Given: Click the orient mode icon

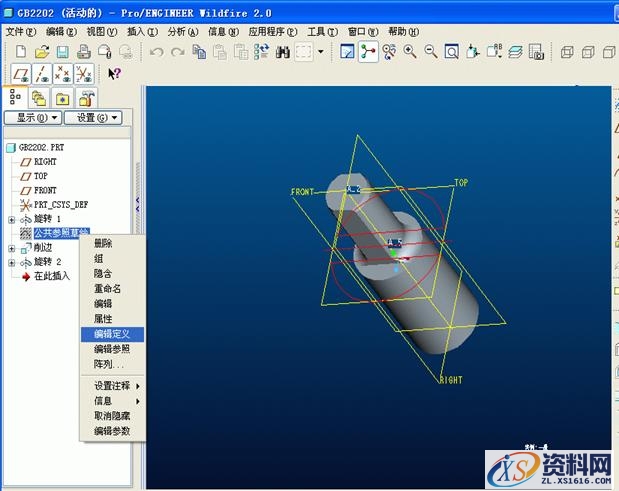Looking at the screenshot, I should tap(389, 52).
